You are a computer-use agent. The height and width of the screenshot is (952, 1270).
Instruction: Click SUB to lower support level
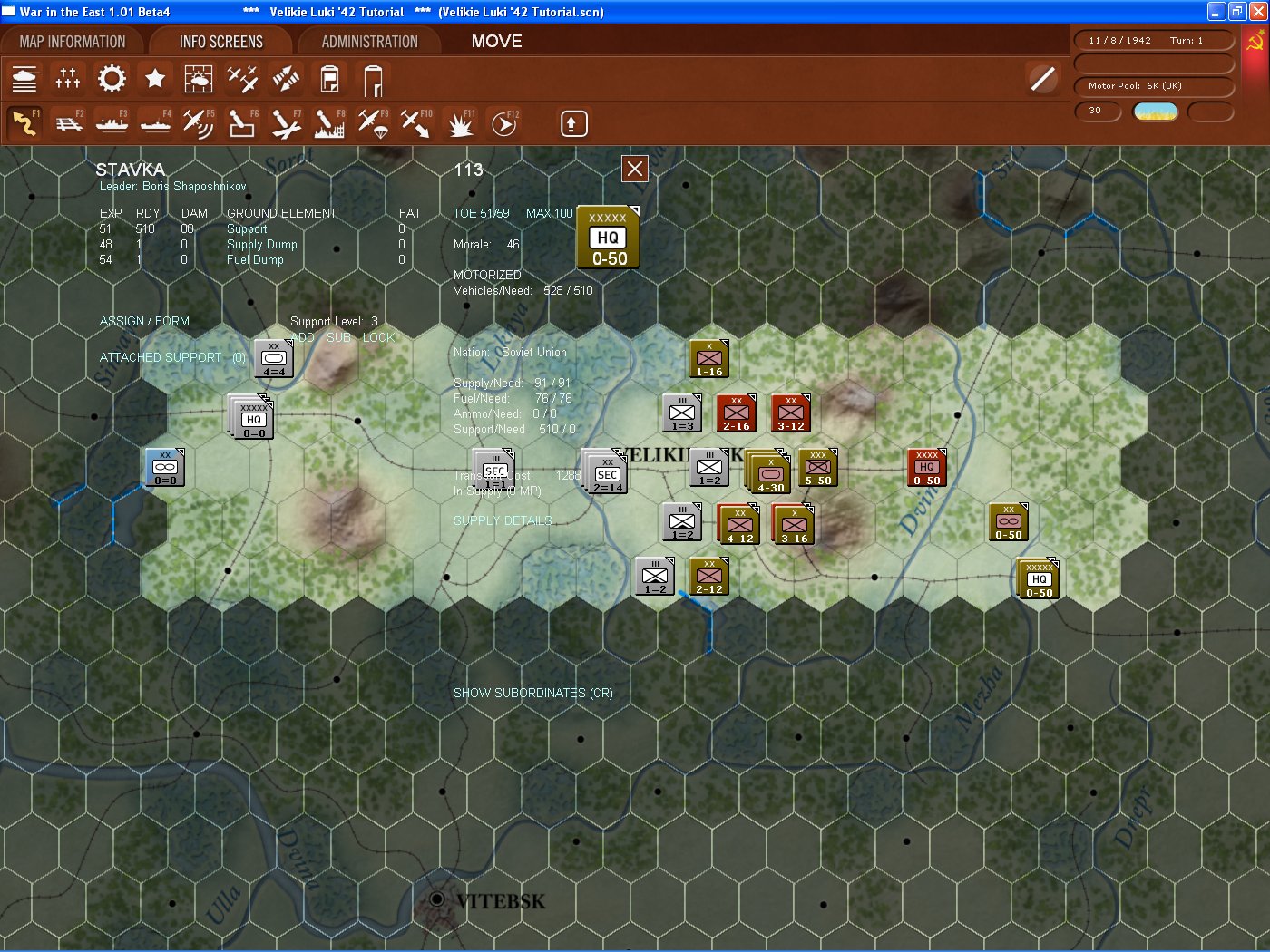(x=338, y=337)
